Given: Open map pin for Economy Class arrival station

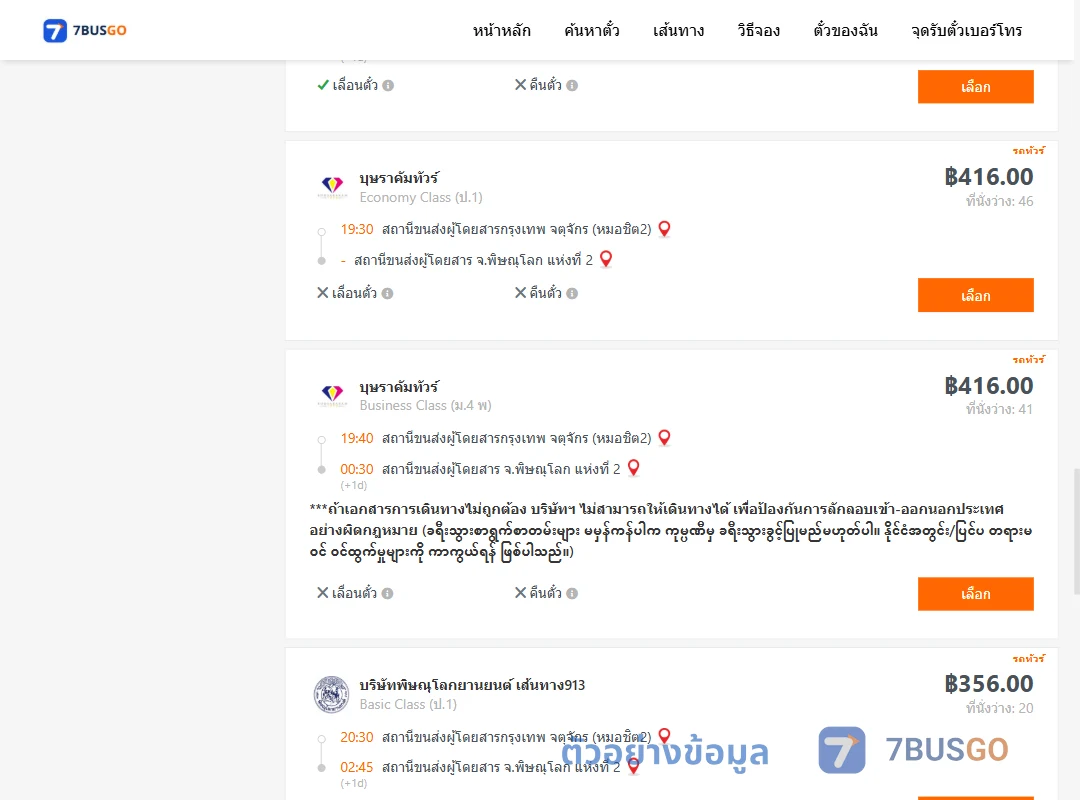Looking at the screenshot, I should coord(606,259).
